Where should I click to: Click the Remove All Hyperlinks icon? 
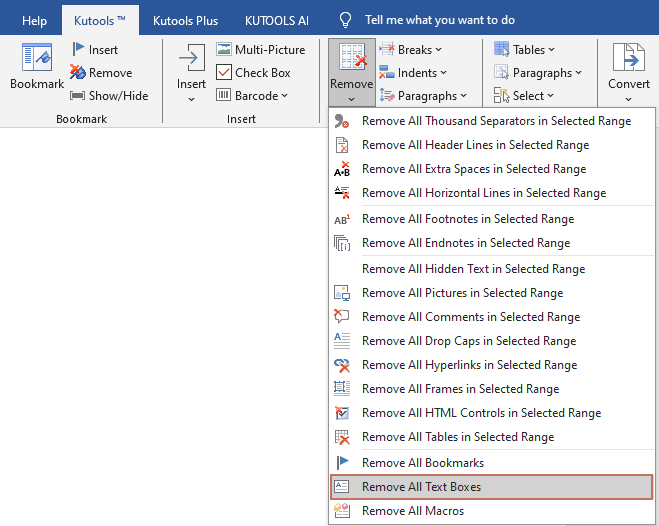[x=342, y=365]
